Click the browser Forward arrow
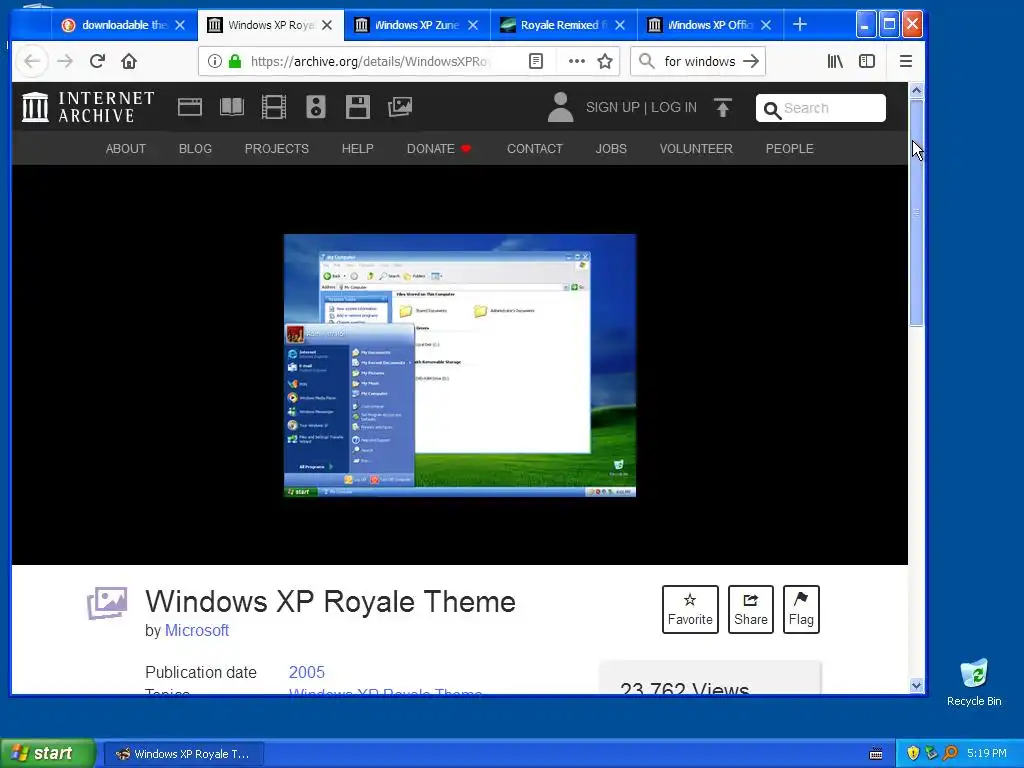1024x768 pixels. [65, 61]
